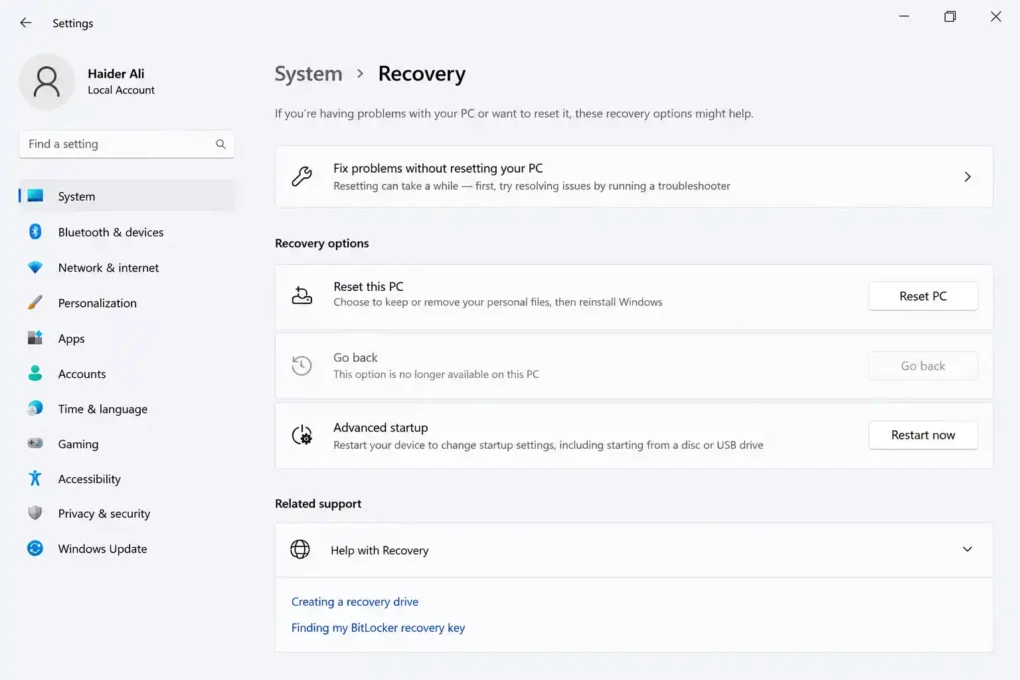Screen dimensions: 1020x680
Task: Click the Time & language globe icon
Action: click(35, 408)
